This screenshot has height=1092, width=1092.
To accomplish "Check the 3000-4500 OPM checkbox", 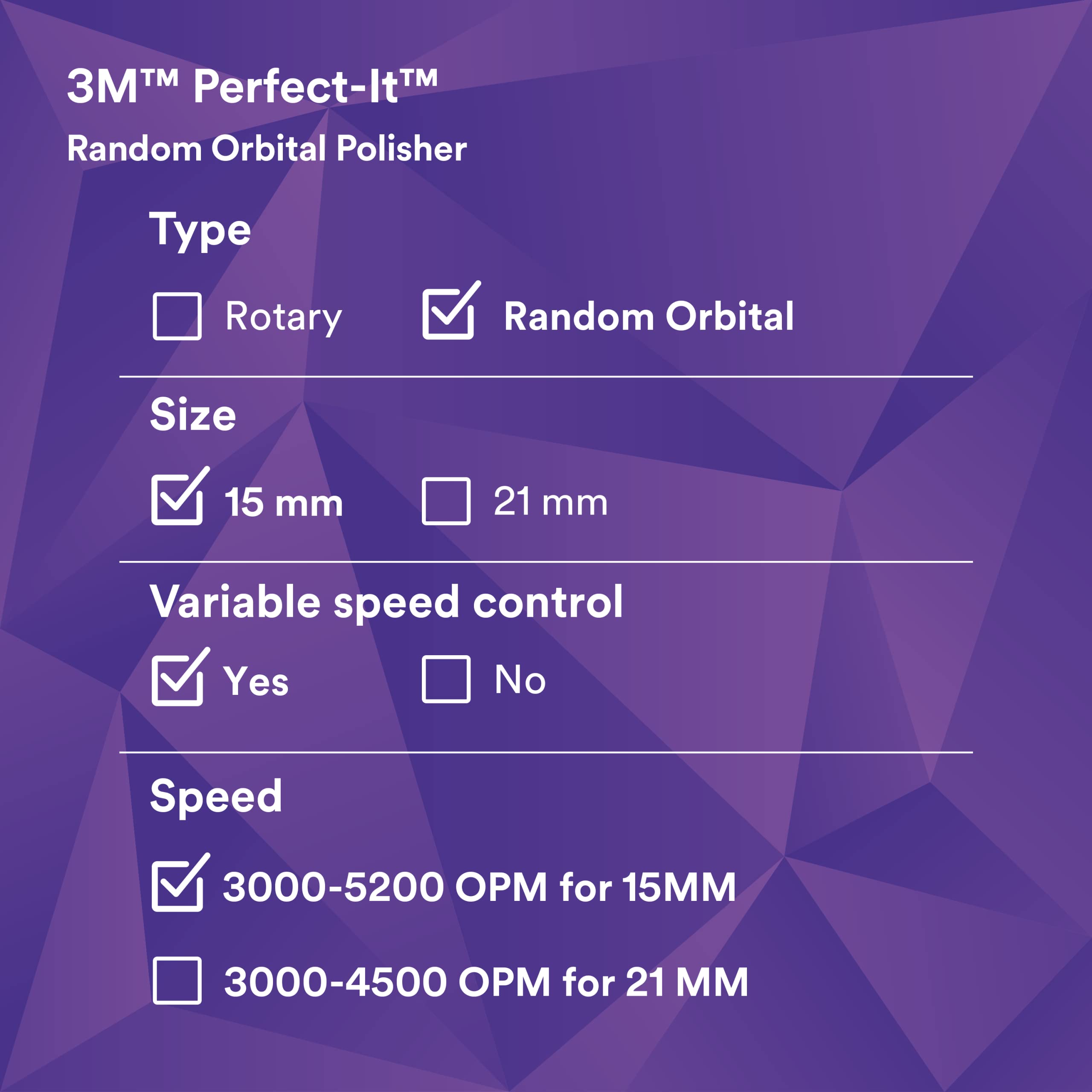I will pos(177,981).
